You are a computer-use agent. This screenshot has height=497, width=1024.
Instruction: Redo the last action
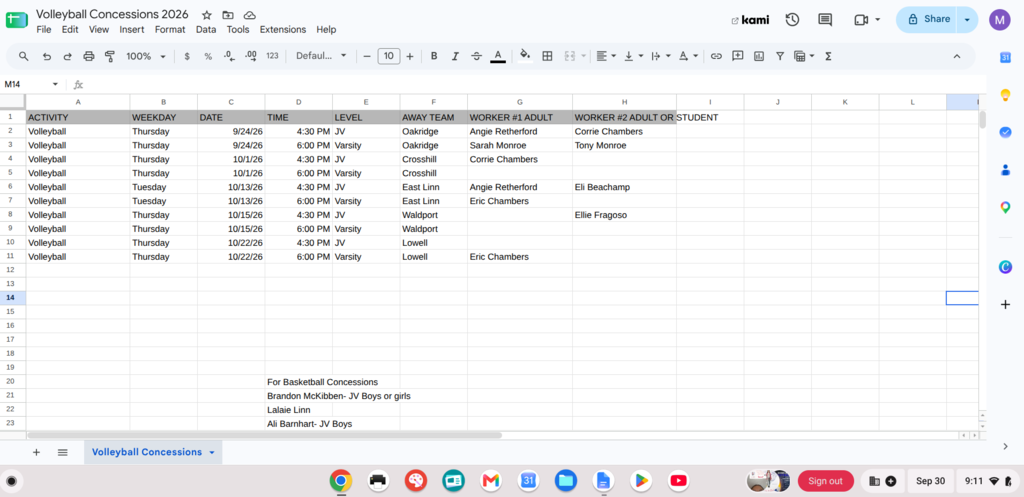(67, 56)
